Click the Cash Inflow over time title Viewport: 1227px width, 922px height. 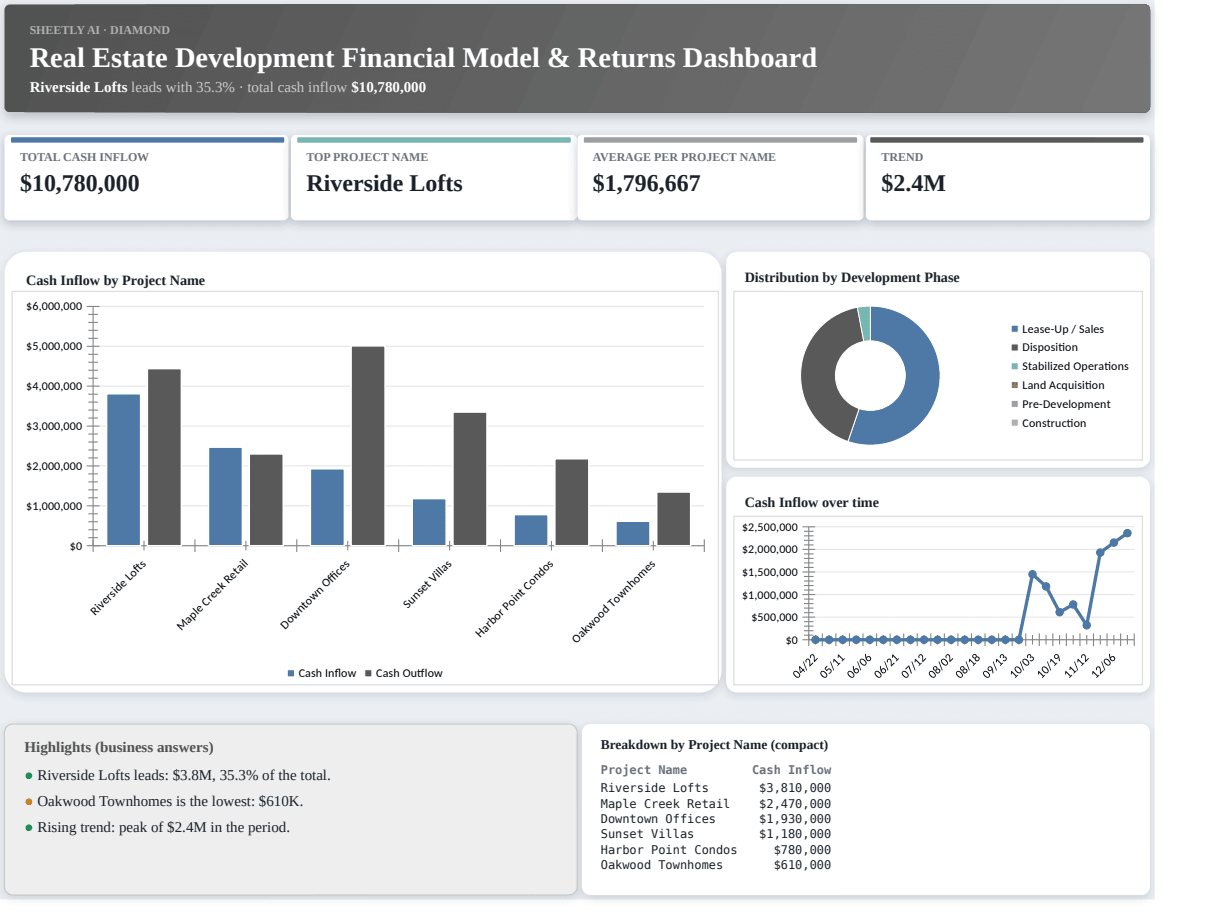click(x=812, y=503)
